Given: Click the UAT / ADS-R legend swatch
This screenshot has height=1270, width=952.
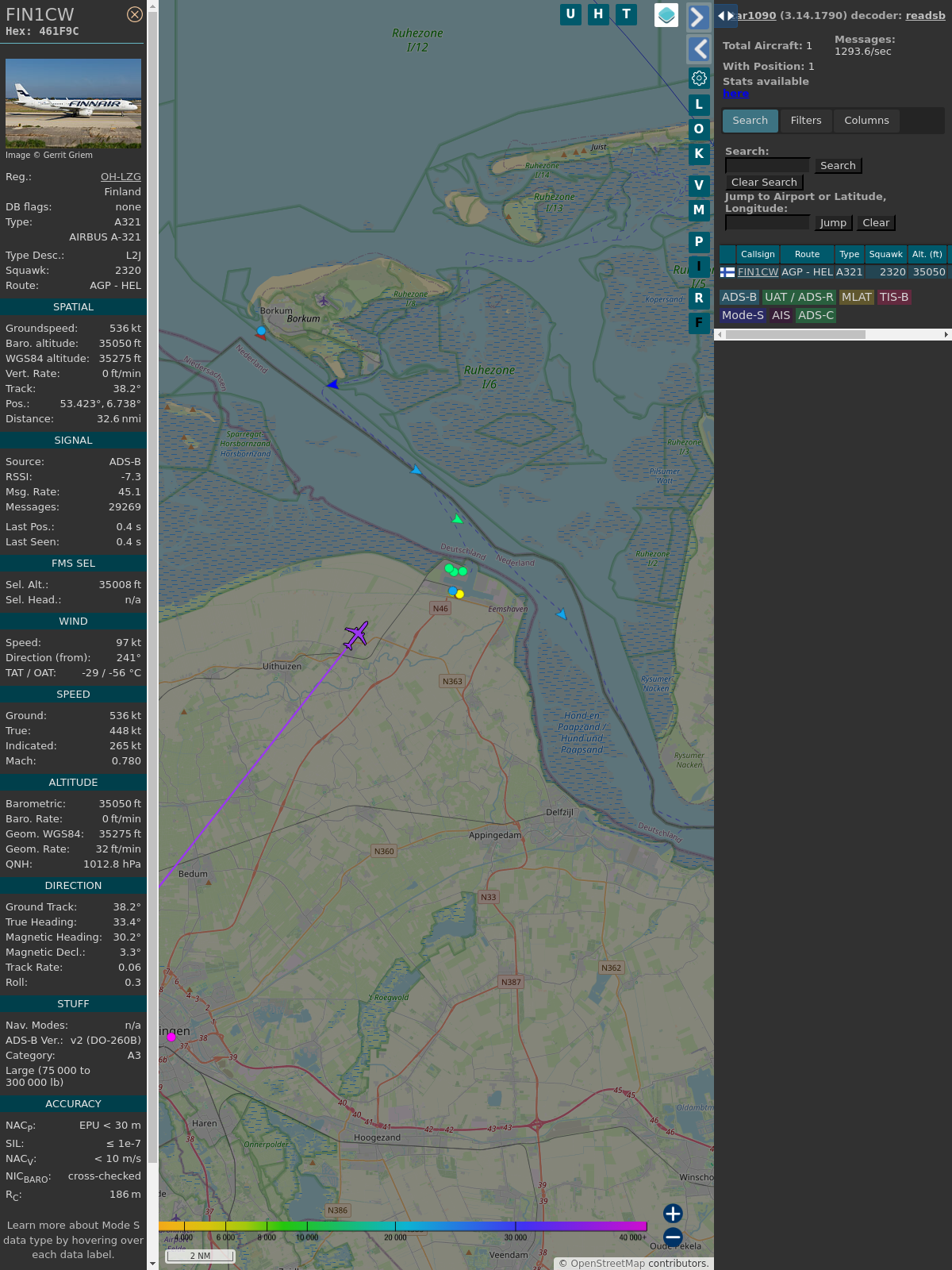Looking at the screenshot, I should pos(799,297).
